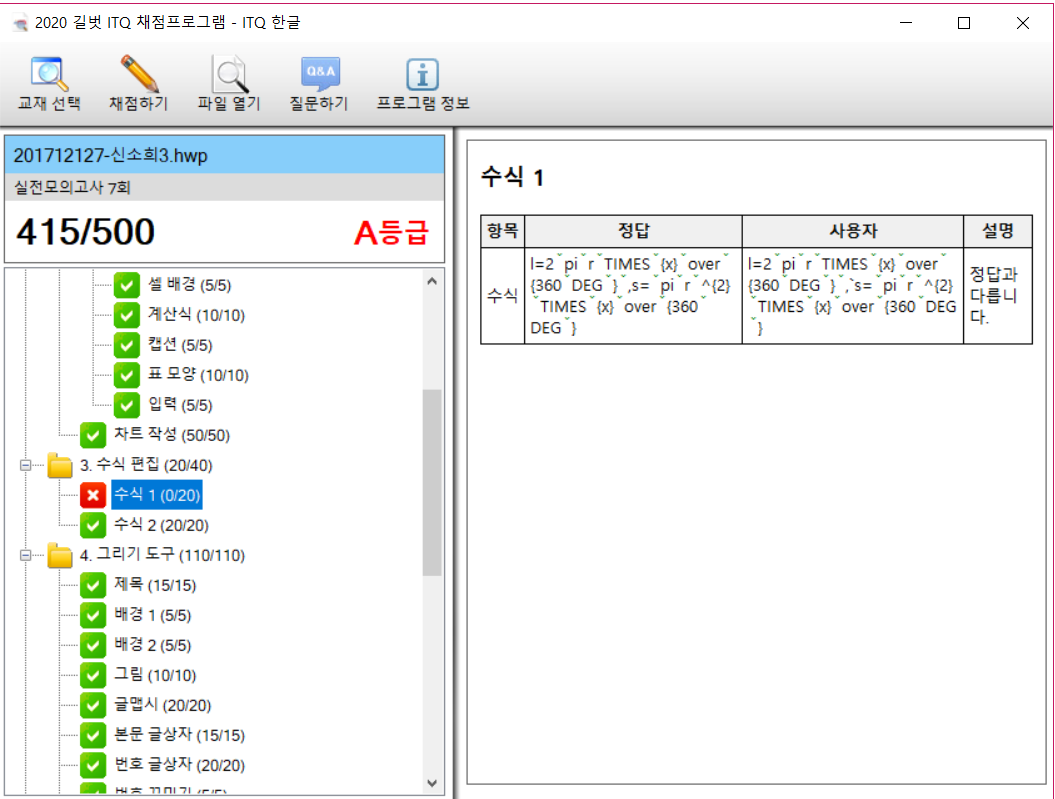Collapse the 4. 그리기 도구 tree node
The height and width of the screenshot is (799, 1055).
tap(25, 555)
